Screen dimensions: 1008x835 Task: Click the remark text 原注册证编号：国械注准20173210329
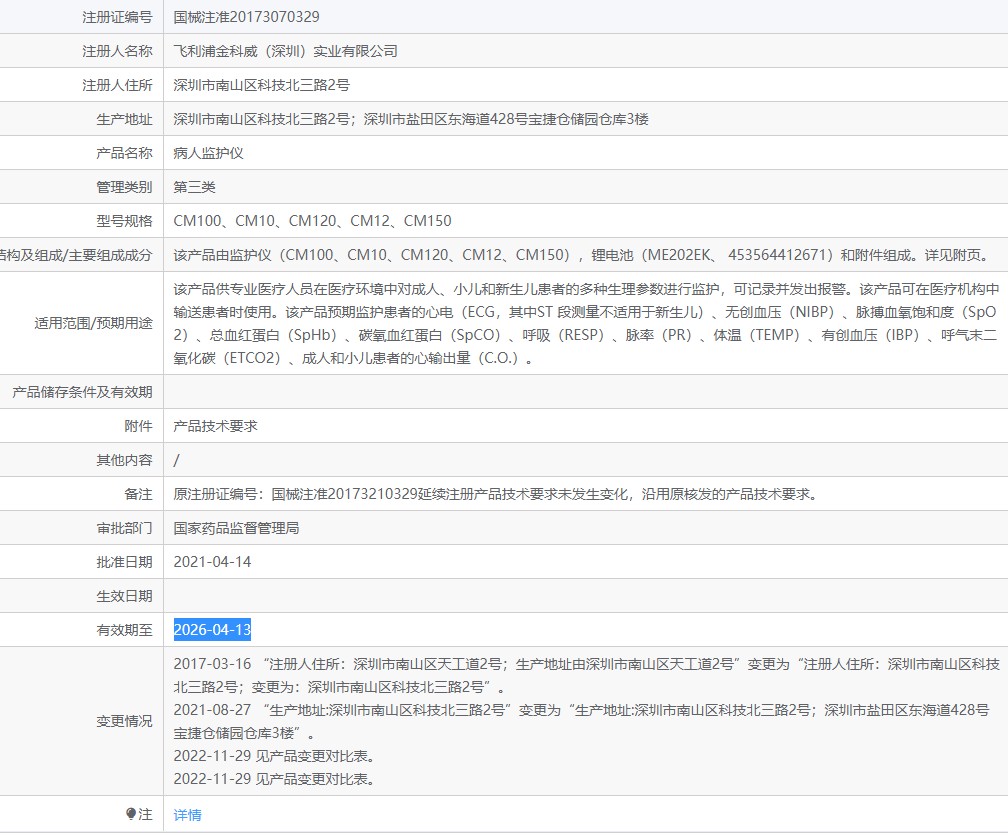tap(496, 494)
